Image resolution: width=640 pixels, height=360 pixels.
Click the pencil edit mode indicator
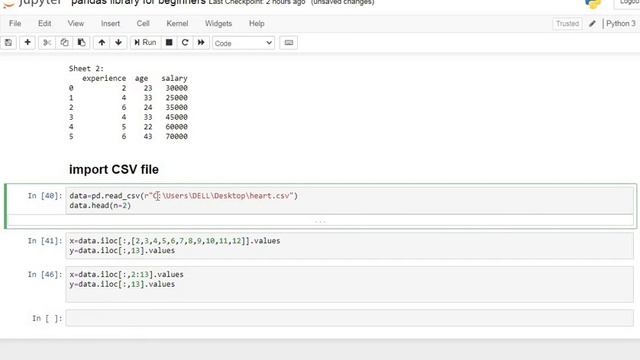592,24
